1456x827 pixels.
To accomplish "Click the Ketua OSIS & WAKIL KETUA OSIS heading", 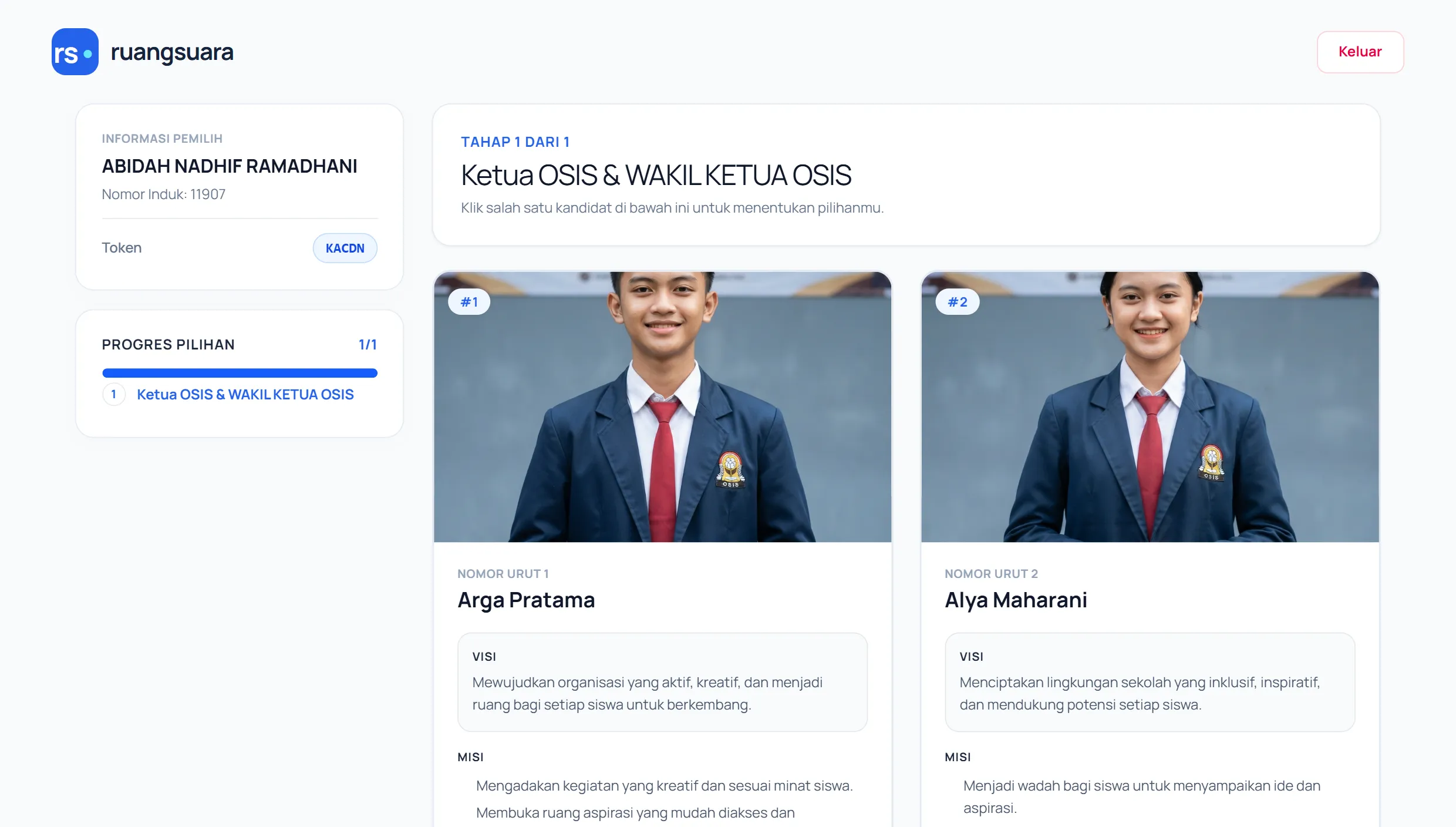I will (x=656, y=175).
